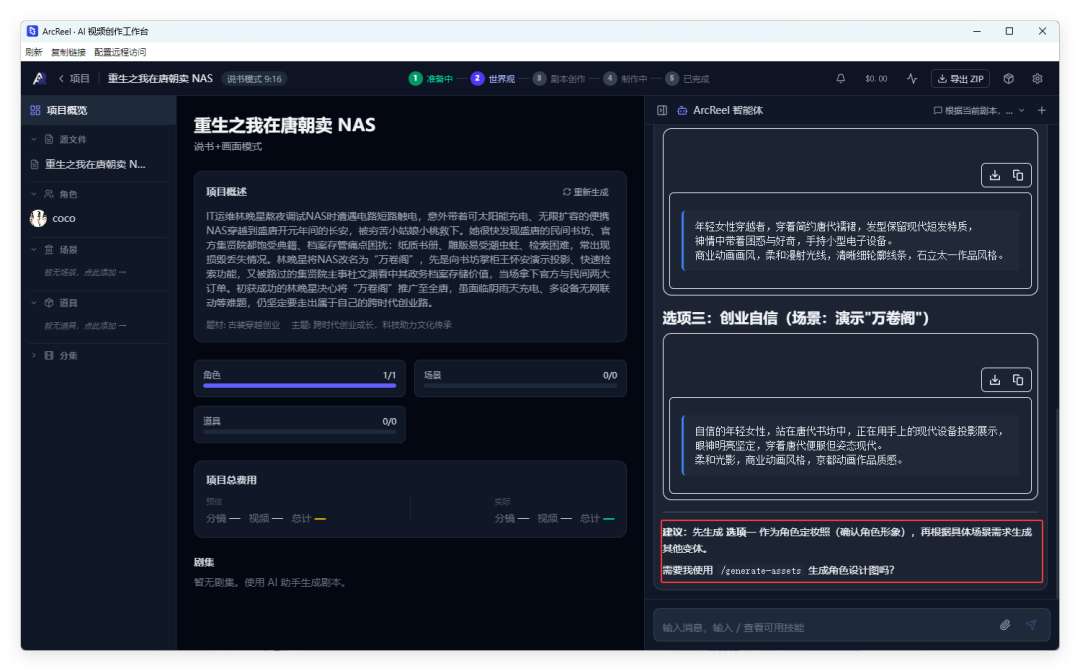Go to step 3 剧本创作

(x=559, y=79)
